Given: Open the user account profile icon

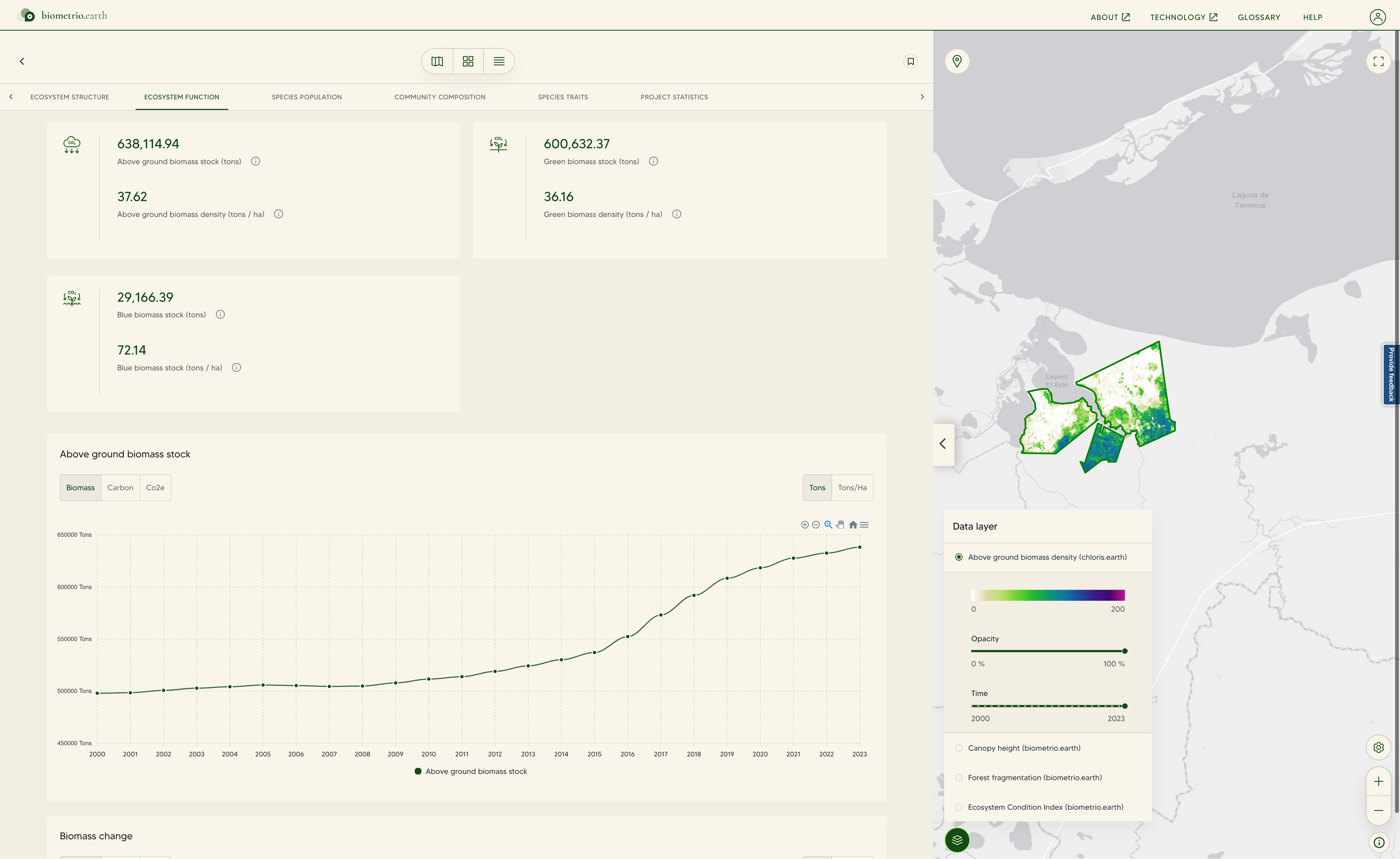Looking at the screenshot, I should pyautogui.click(x=1377, y=17).
